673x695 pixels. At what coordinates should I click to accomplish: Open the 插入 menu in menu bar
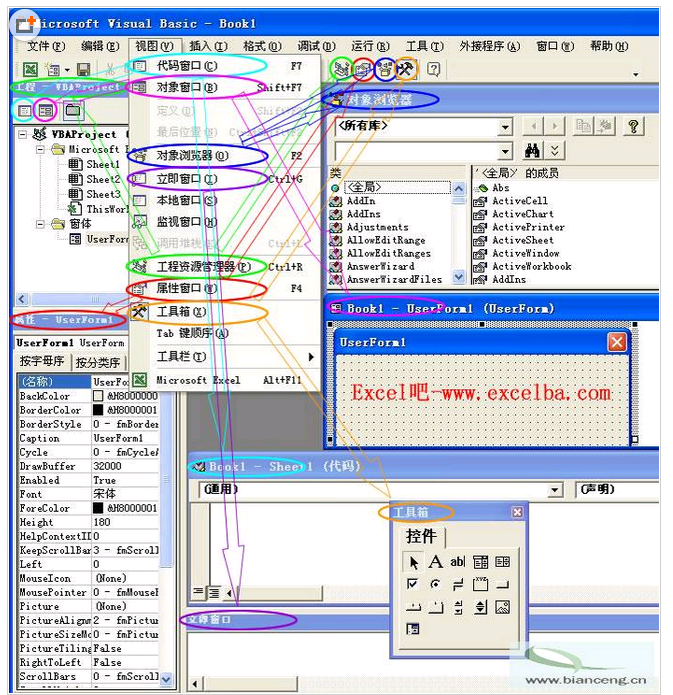click(207, 46)
